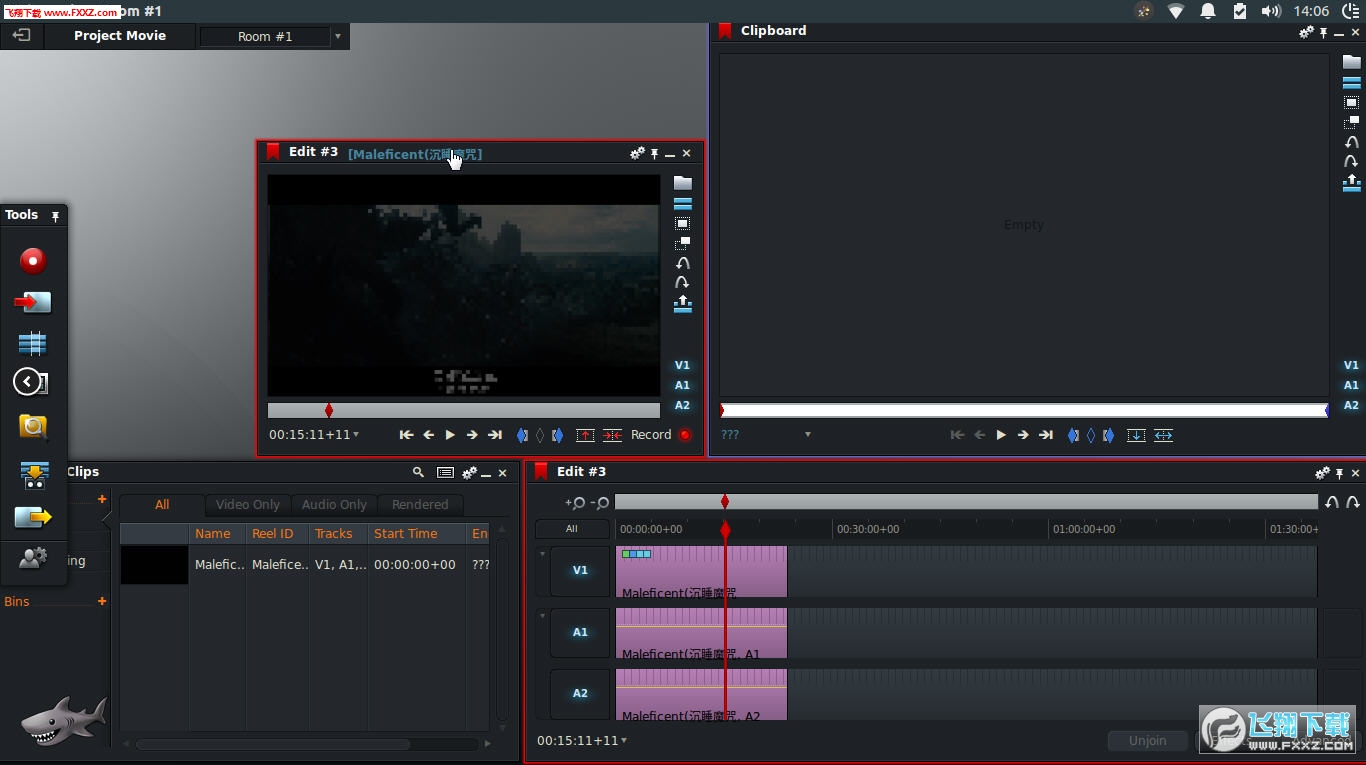Click the replace icon in Clipboard transport
The height and width of the screenshot is (765, 1366).
pyautogui.click(x=1163, y=435)
